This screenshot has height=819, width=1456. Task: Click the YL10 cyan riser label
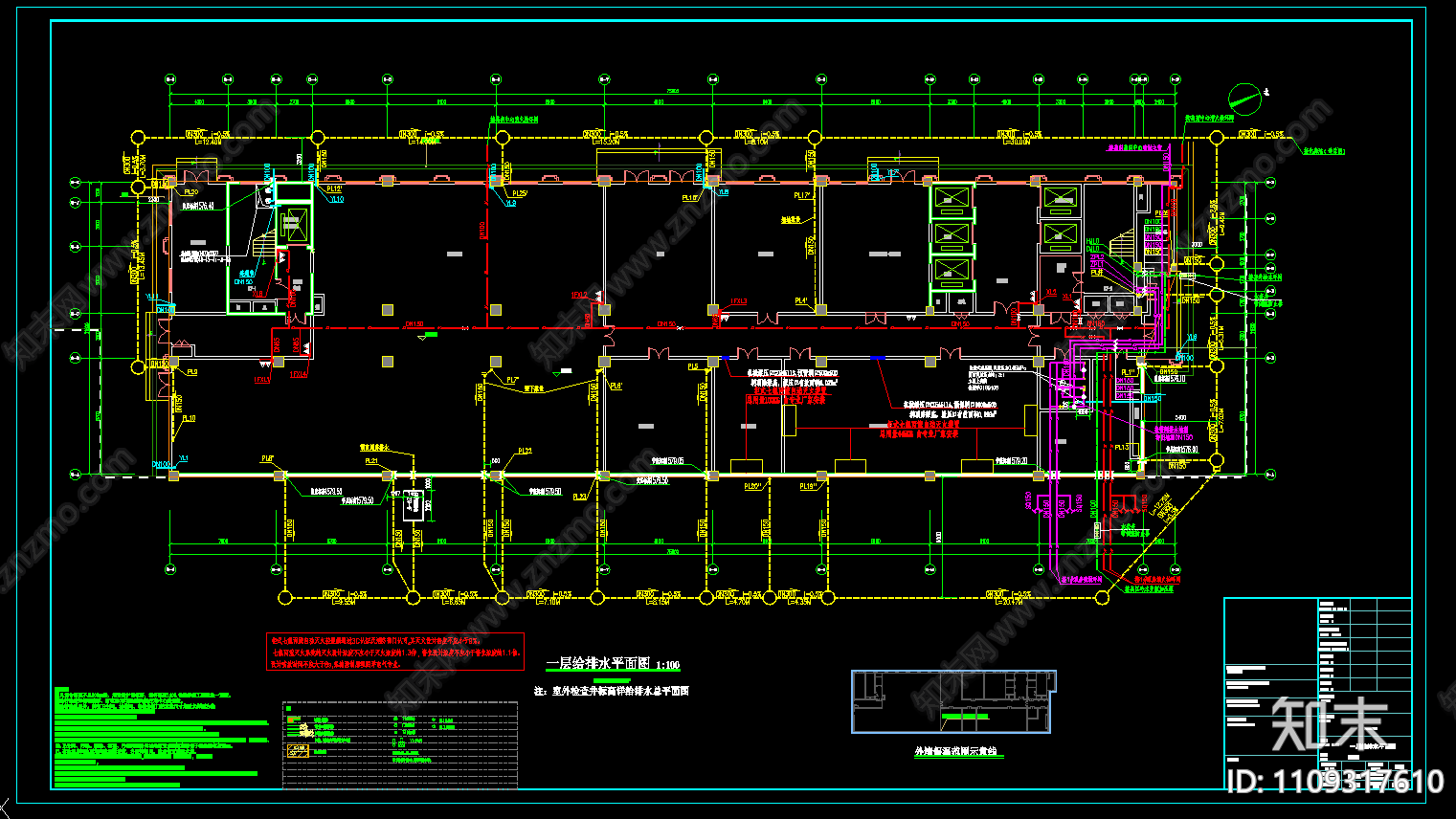click(337, 199)
